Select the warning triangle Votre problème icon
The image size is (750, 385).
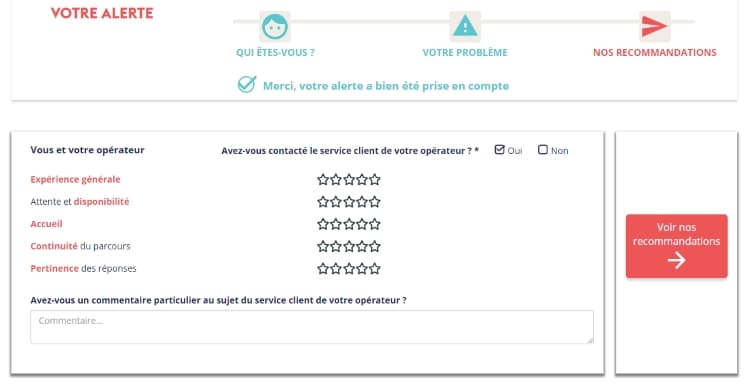point(465,26)
